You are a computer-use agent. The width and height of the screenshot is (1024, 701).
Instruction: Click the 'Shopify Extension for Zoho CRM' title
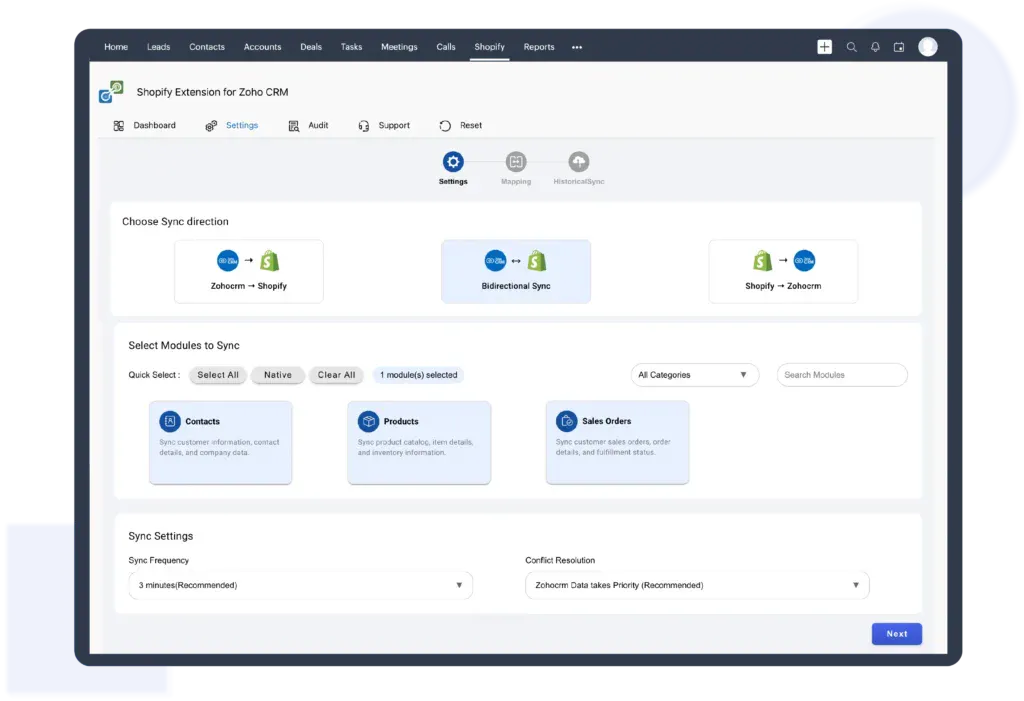[x=212, y=92]
